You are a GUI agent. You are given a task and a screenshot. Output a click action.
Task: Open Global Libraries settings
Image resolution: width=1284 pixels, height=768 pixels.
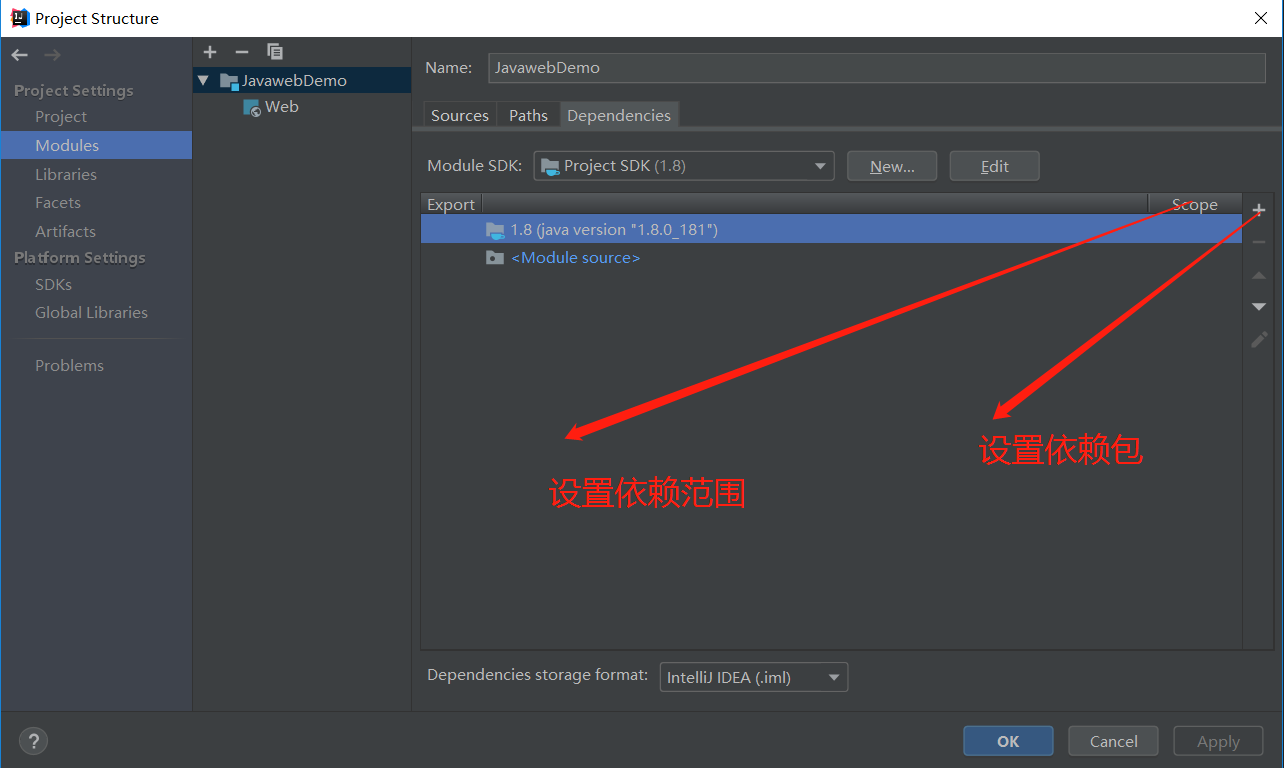91,312
